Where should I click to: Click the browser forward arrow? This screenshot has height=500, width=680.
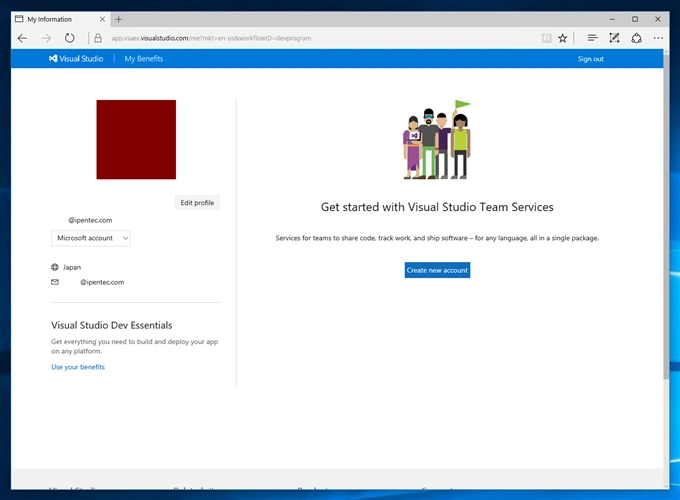(46, 38)
